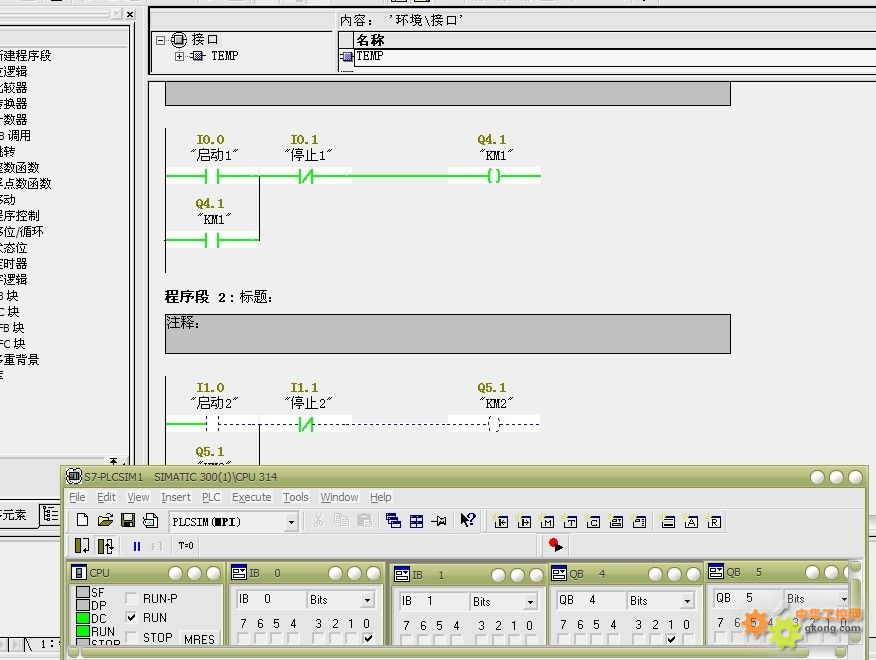Insert a generic variable window

click(616, 521)
